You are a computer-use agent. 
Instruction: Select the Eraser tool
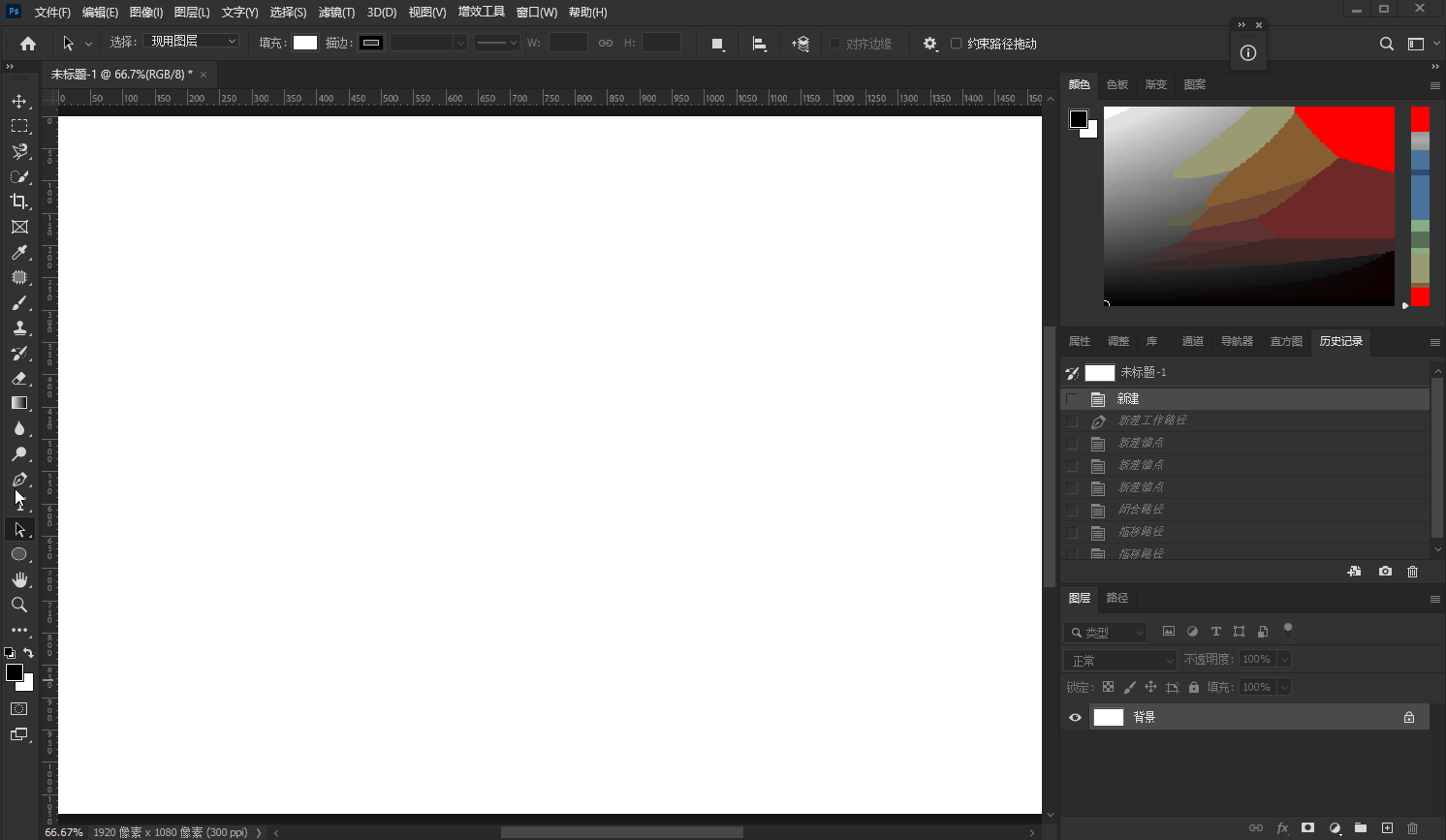(x=19, y=378)
